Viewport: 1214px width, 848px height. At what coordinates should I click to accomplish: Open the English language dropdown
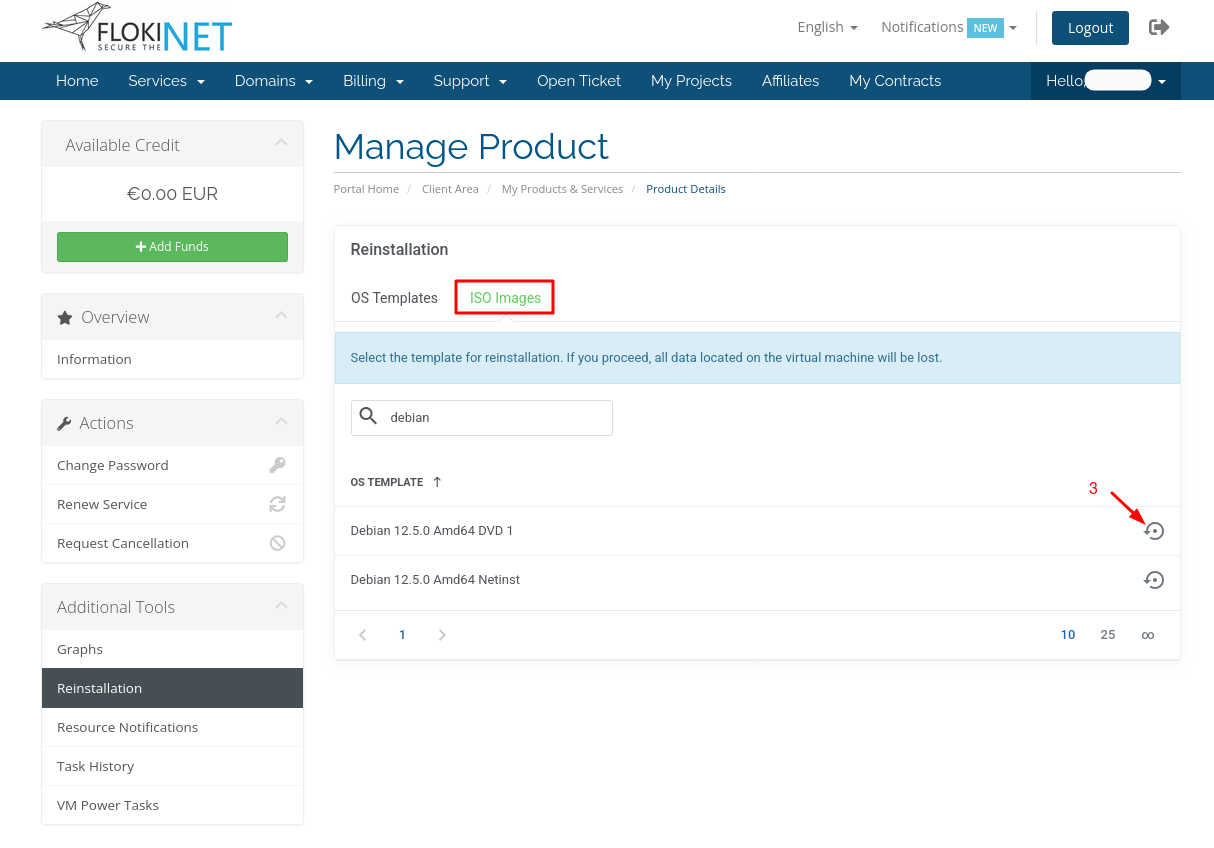point(827,27)
